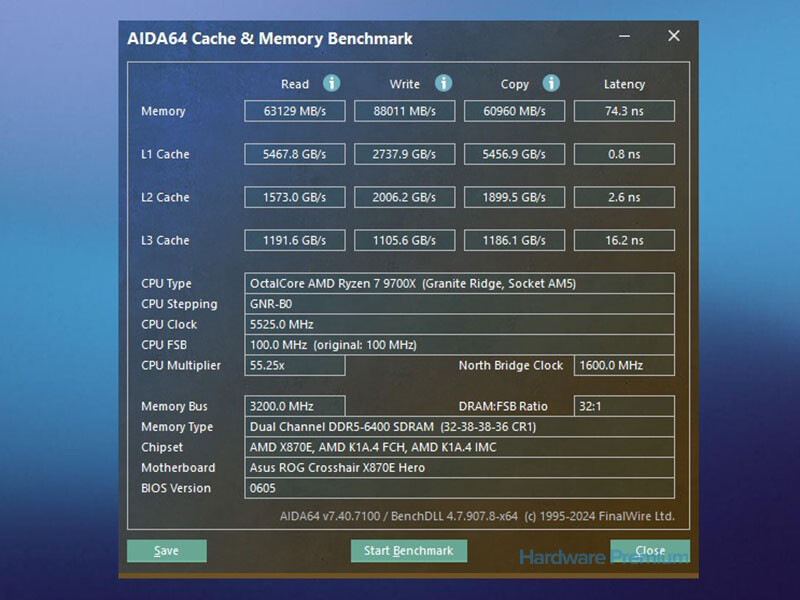
Task: Click the BIOS Version label
Action: point(176,488)
